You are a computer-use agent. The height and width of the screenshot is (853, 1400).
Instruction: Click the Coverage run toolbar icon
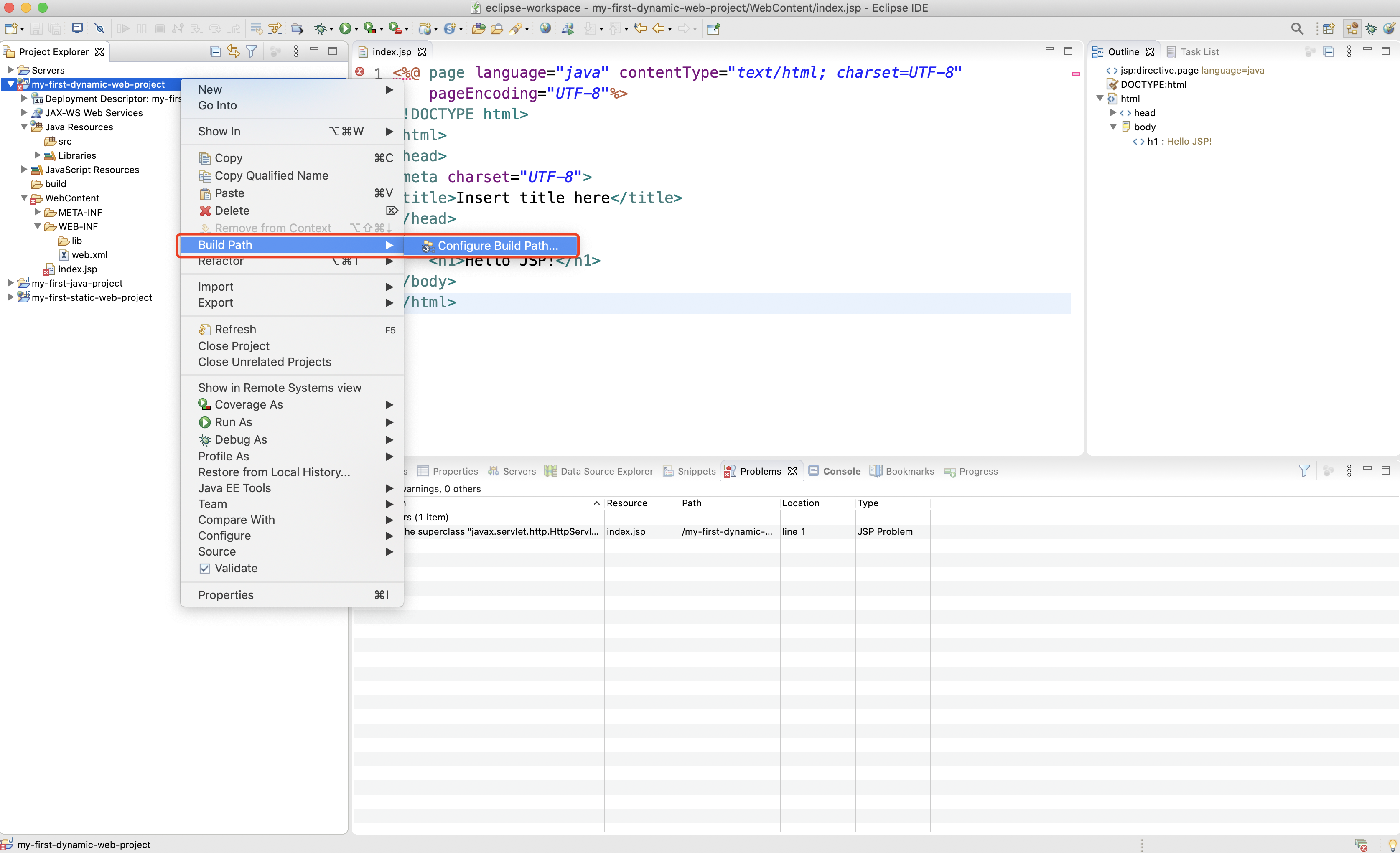(370, 28)
